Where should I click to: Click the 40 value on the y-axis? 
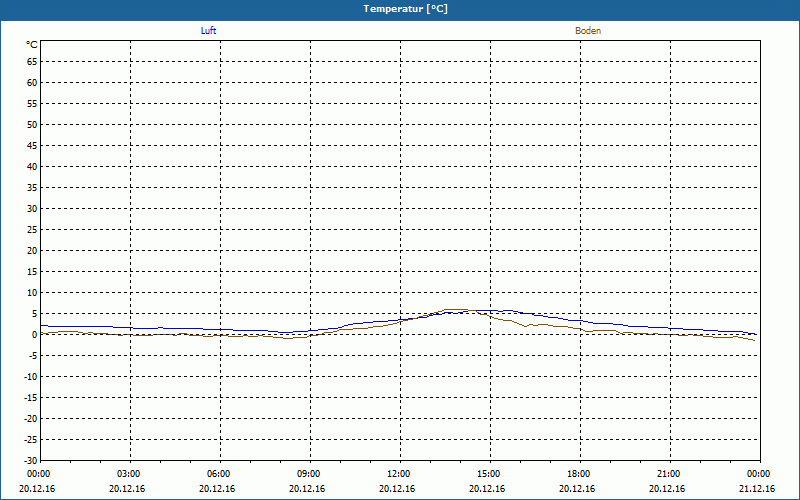click(x=32, y=167)
